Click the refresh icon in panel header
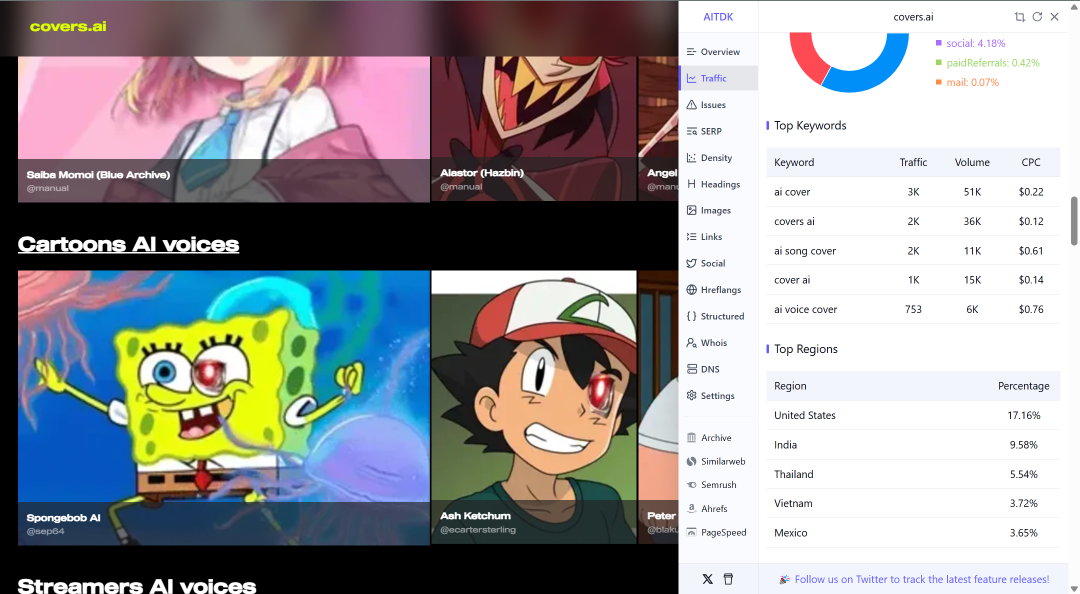The image size is (1080, 594). [1037, 17]
